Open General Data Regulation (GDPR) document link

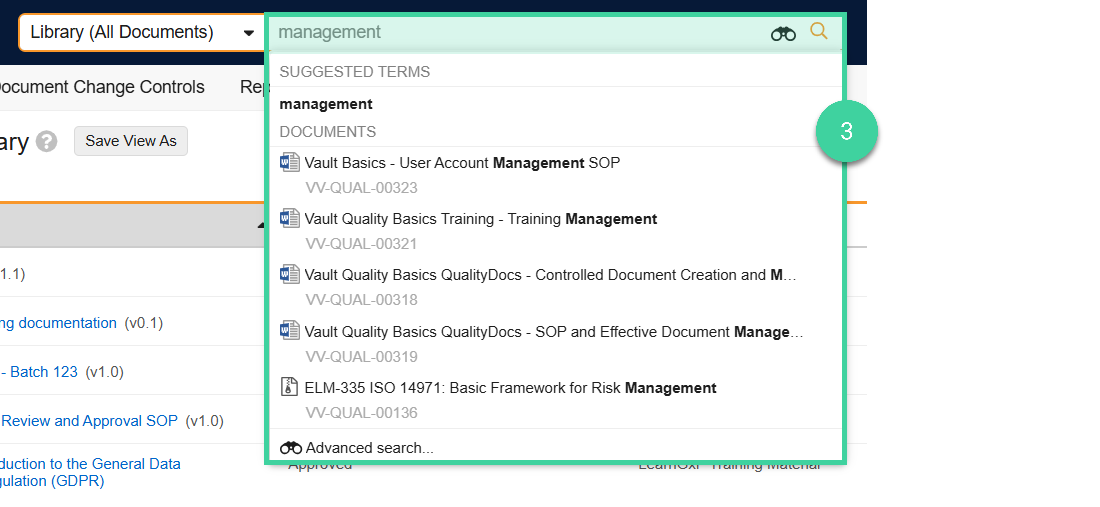pos(90,473)
